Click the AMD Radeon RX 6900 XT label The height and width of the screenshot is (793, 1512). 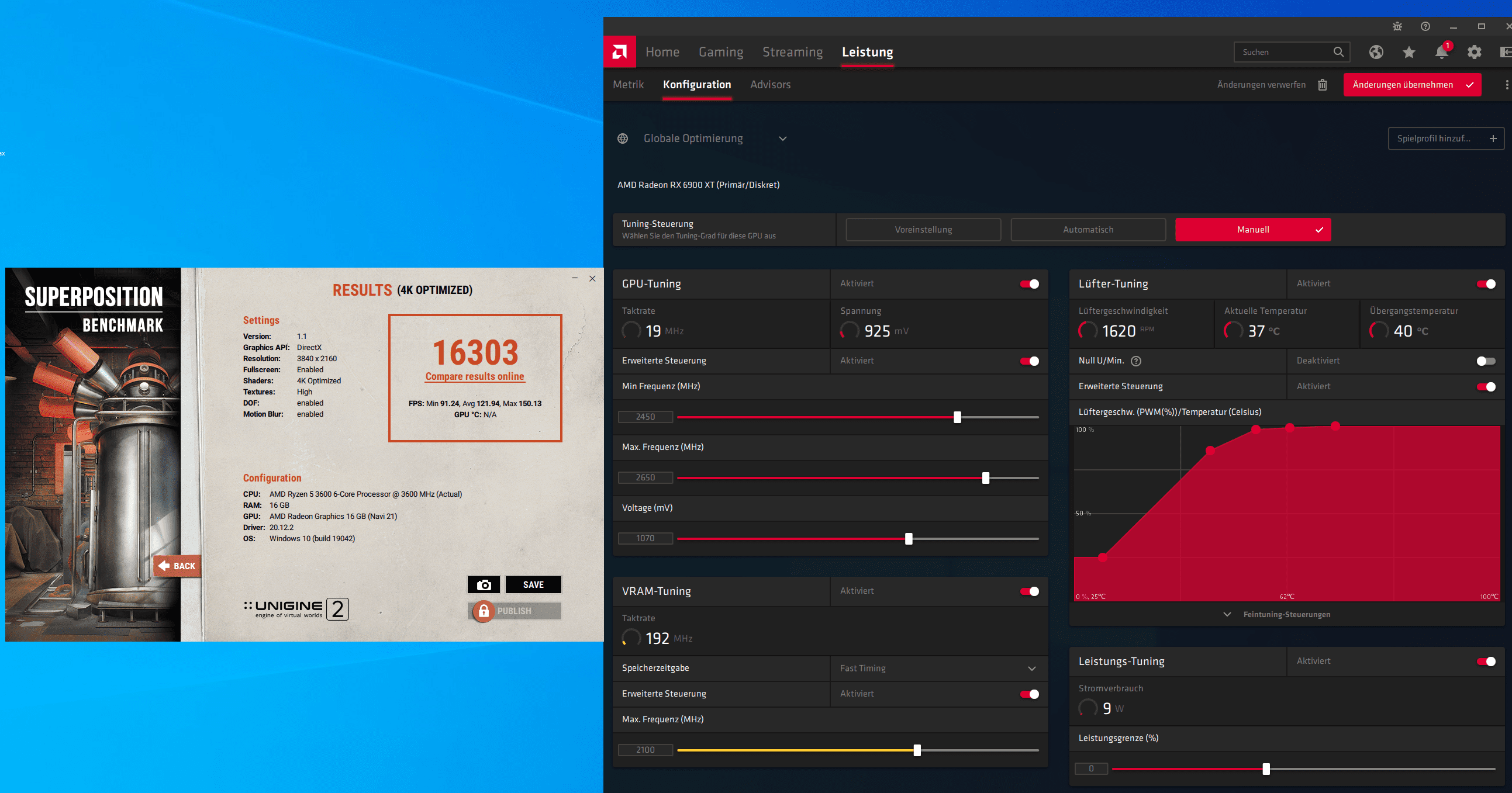click(699, 185)
